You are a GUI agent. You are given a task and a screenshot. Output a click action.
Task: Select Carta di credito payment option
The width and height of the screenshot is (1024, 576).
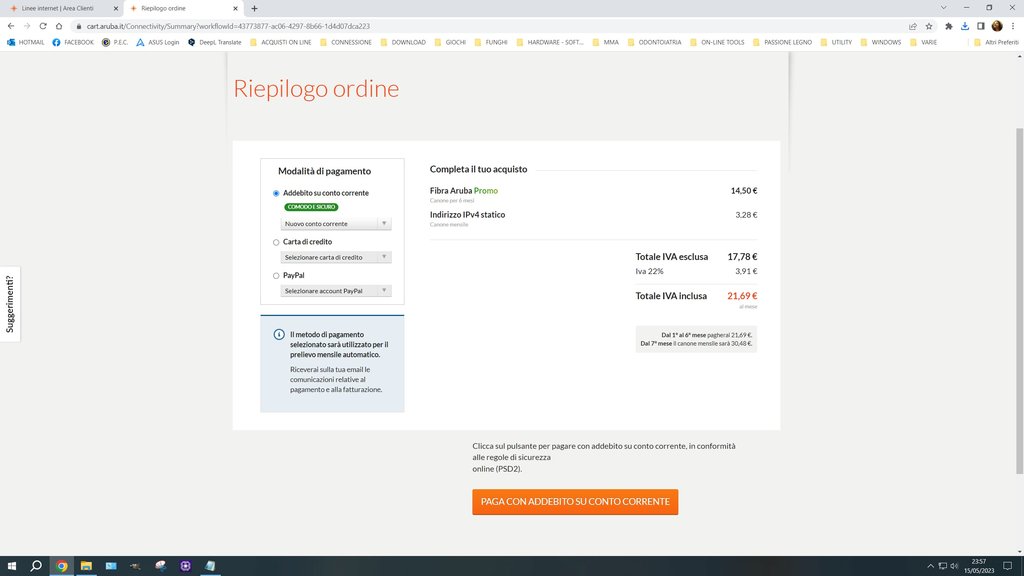(276, 242)
